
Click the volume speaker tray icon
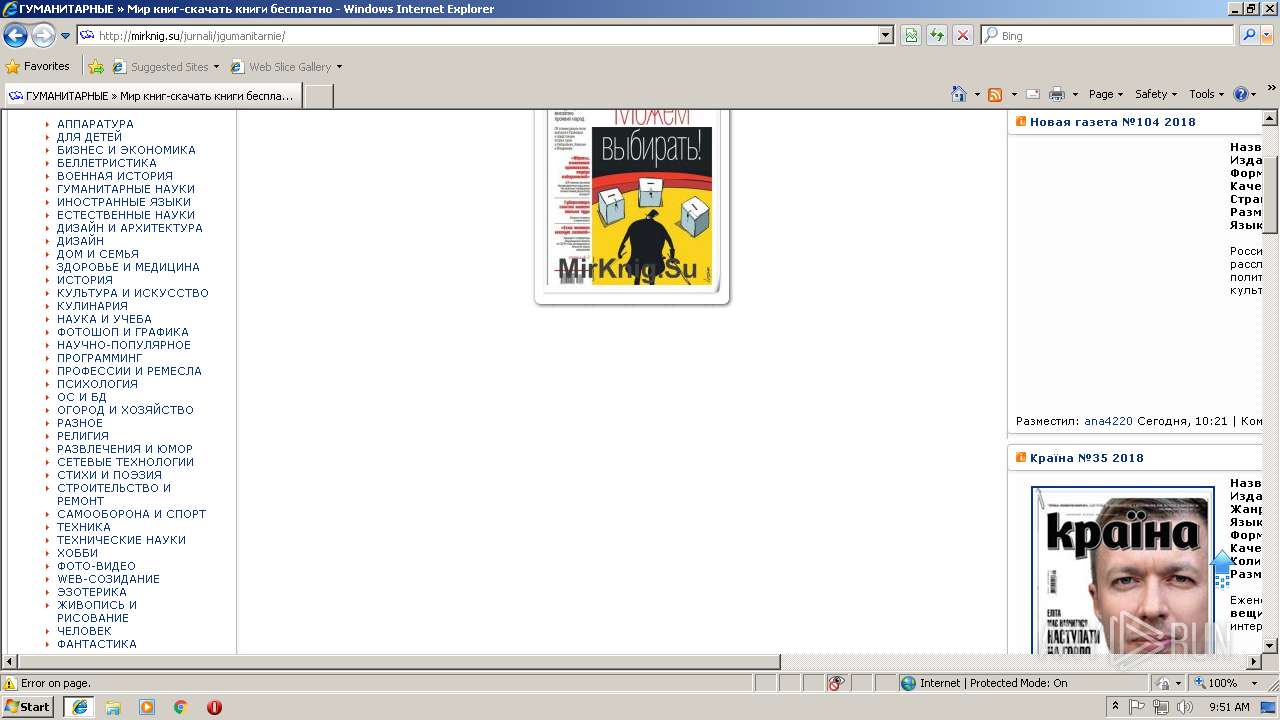1184,707
